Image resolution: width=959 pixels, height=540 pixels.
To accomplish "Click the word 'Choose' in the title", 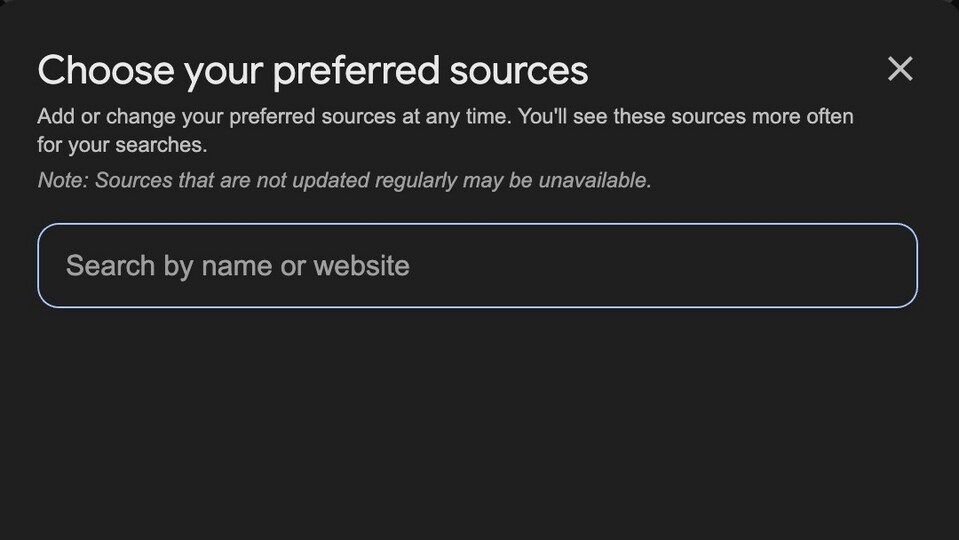I will coord(106,70).
